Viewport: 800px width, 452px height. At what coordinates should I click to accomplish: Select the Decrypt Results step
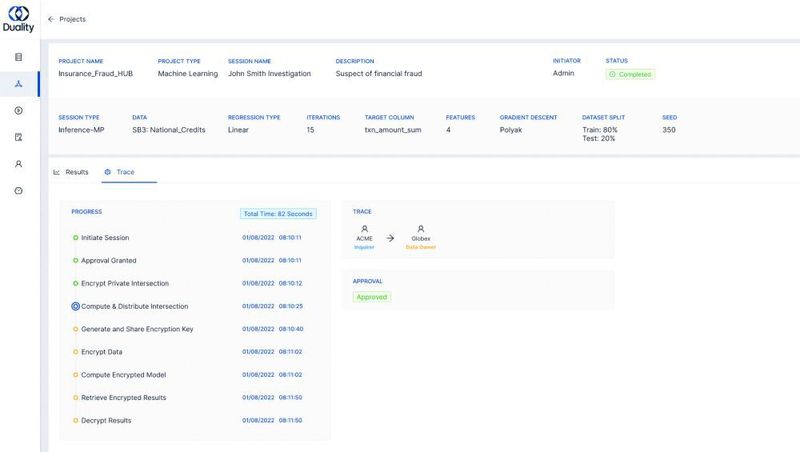tap(106, 421)
